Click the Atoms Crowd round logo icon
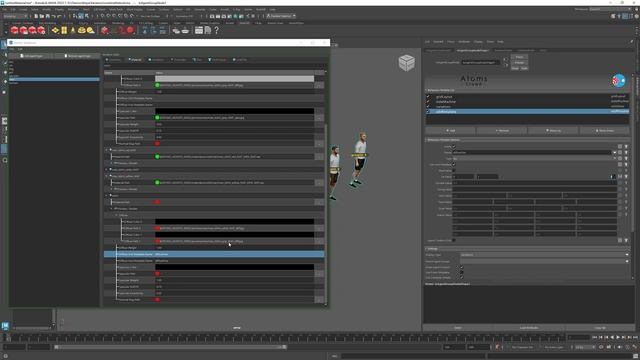 619,81
